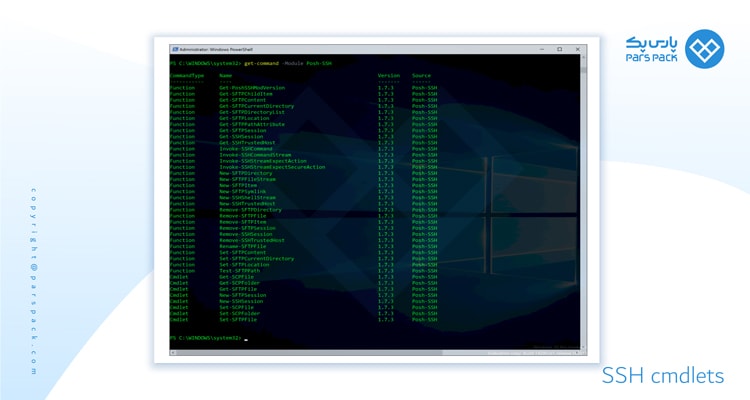The image size is (750, 400).
Task: Select the 'Set-SCPFolder' cmdlet entry
Action: click(x=240, y=314)
